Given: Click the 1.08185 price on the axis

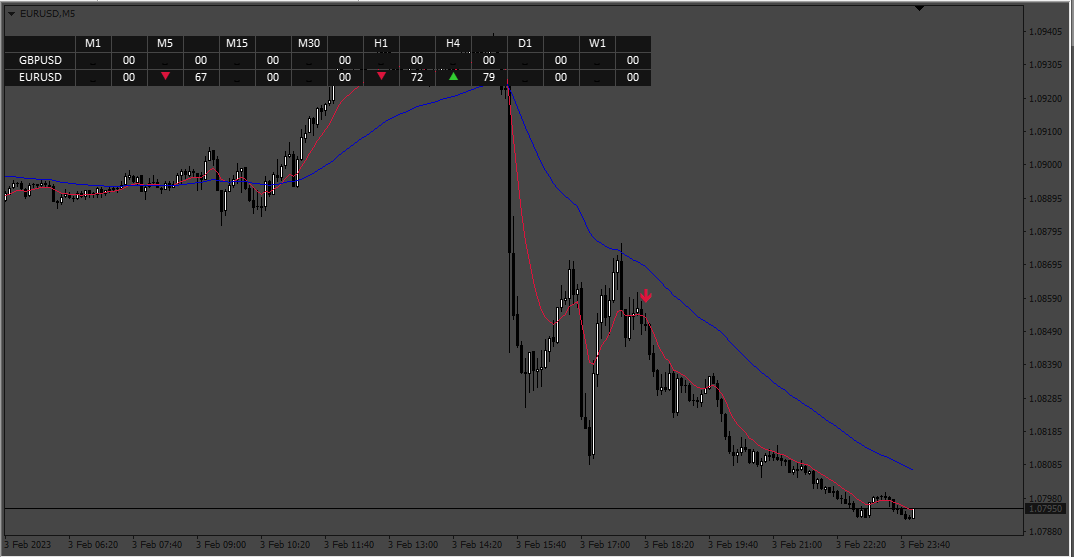Looking at the screenshot, I should (1045, 432).
